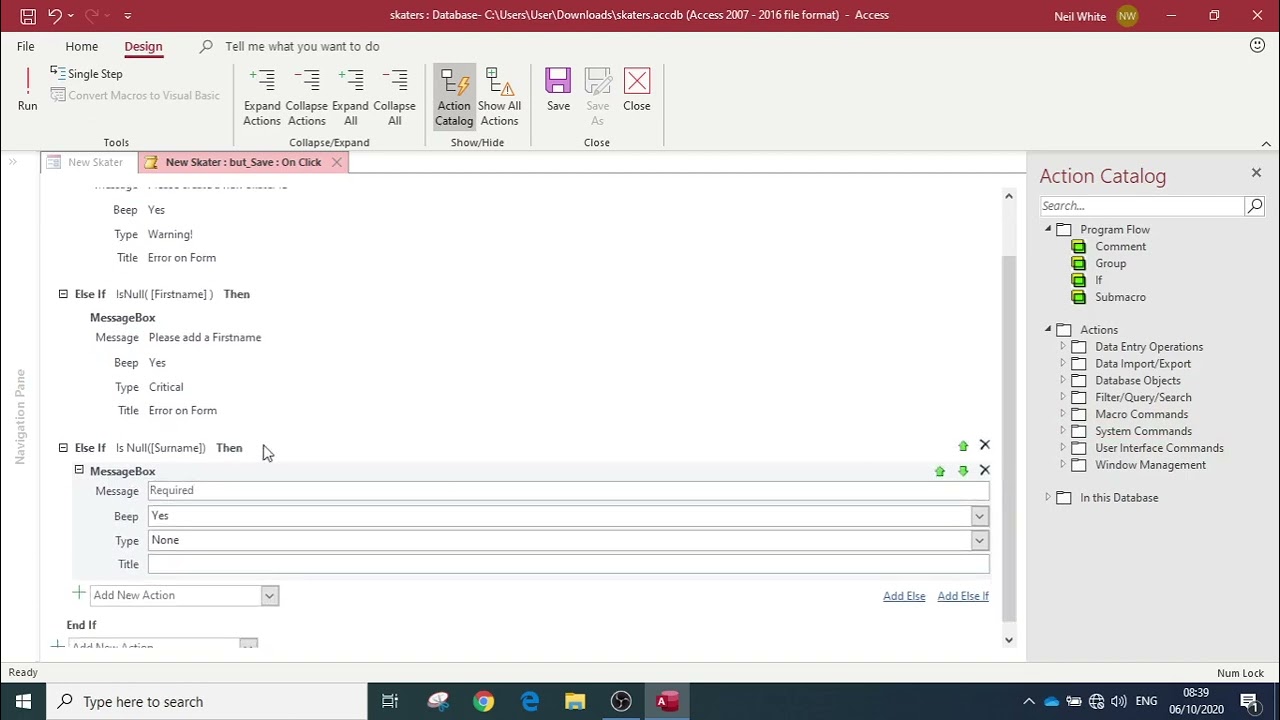Click the Message Required input field
1280x720 pixels.
tap(568, 490)
